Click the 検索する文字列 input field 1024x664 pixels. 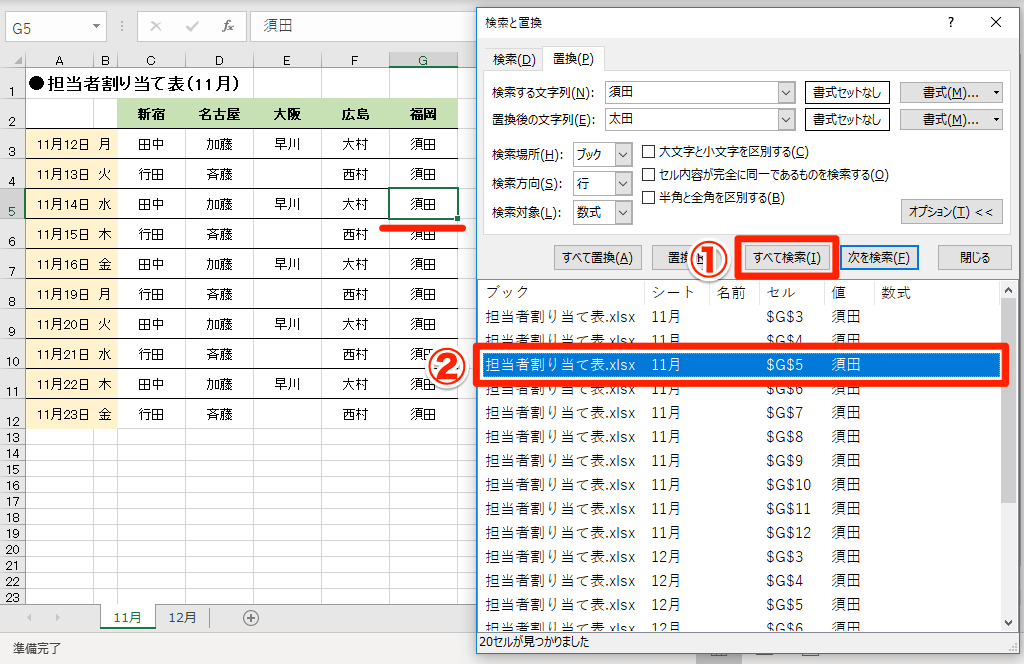tap(692, 93)
